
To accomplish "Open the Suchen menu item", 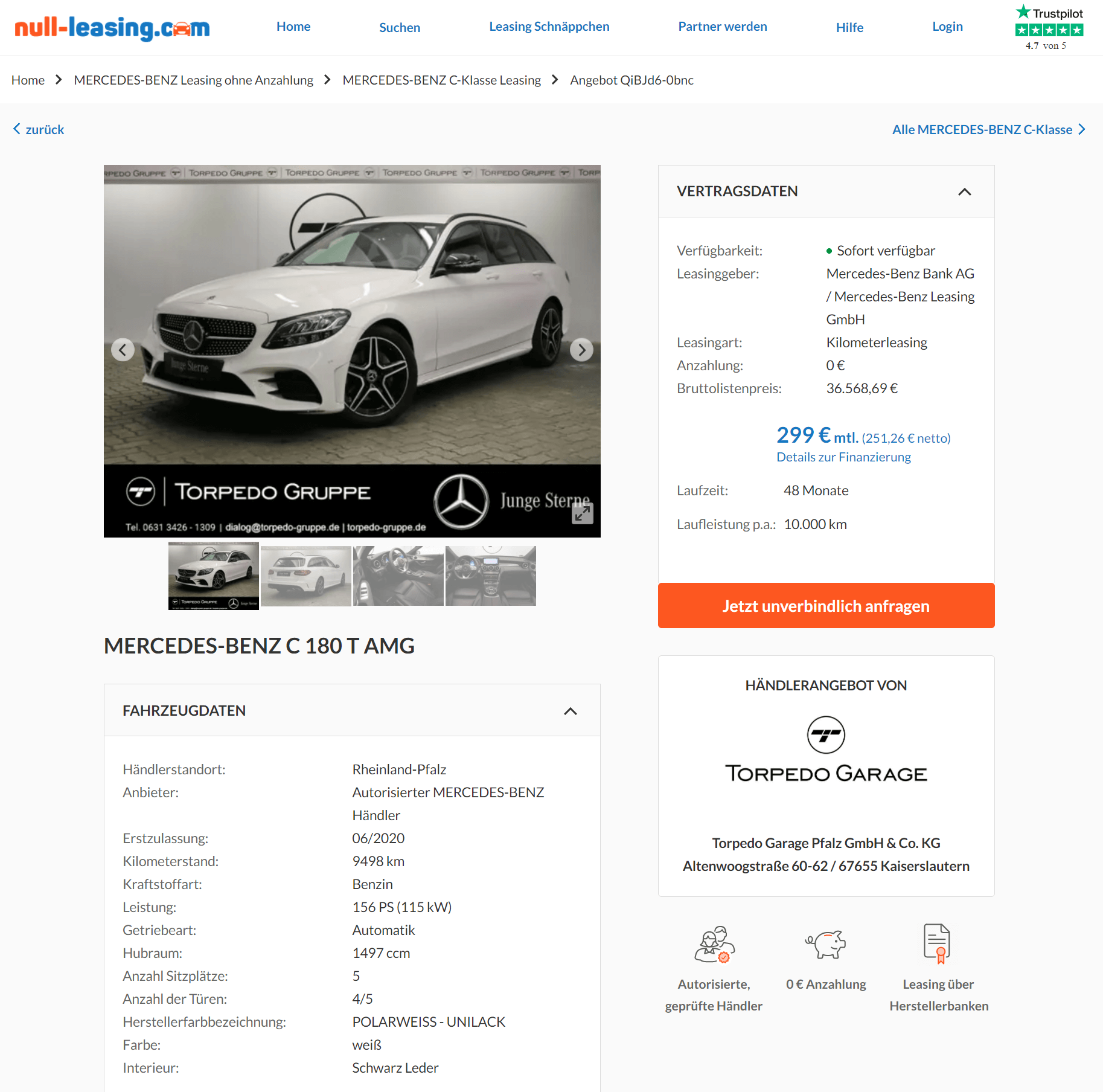I will 400,27.
